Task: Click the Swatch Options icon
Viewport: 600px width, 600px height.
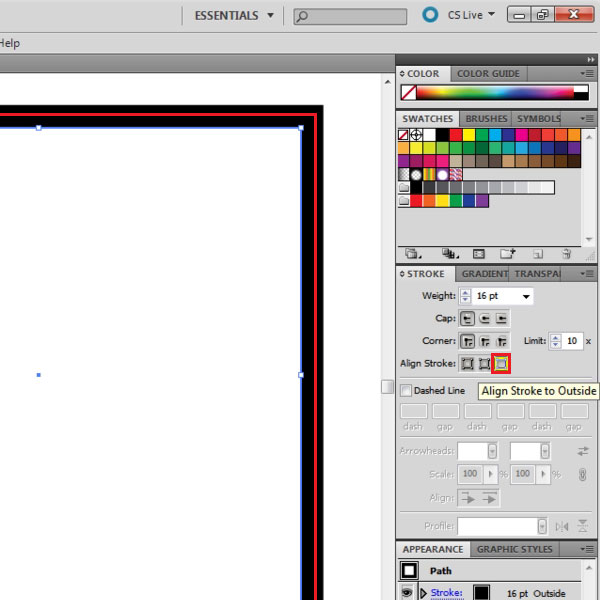Action: [479, 254]
